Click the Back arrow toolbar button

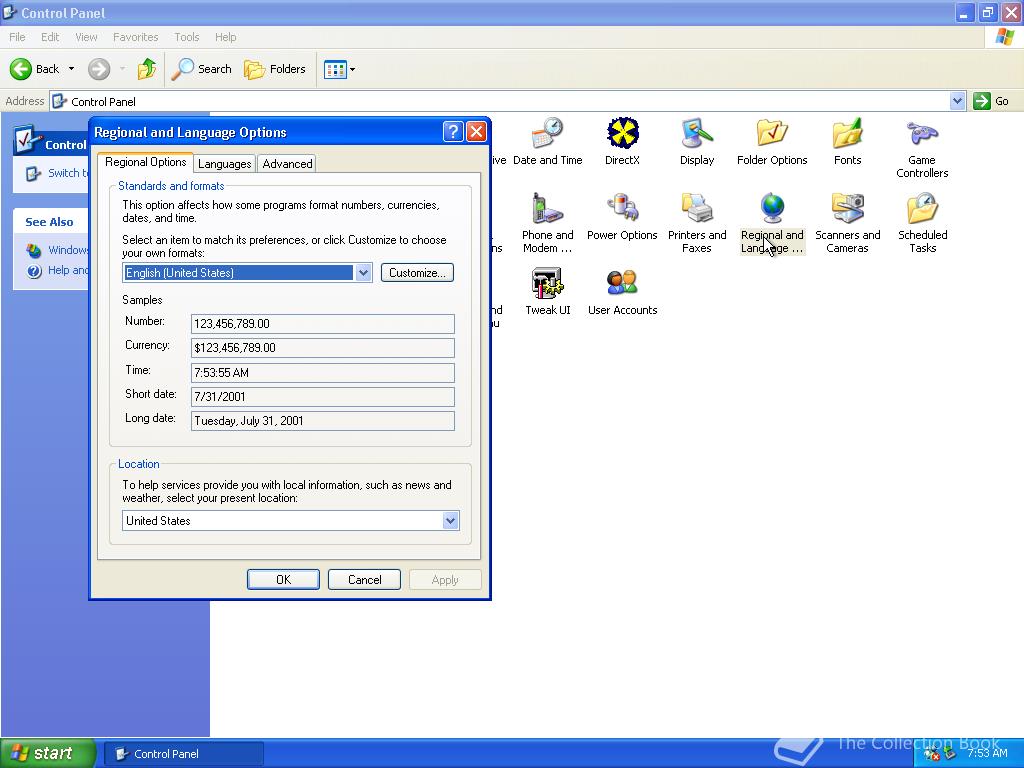(x=35, y=69)
